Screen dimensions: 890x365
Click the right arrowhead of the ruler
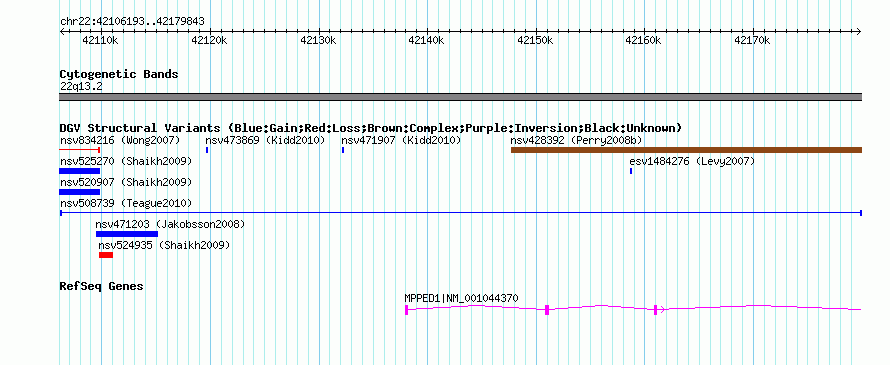tap(859, 31)
